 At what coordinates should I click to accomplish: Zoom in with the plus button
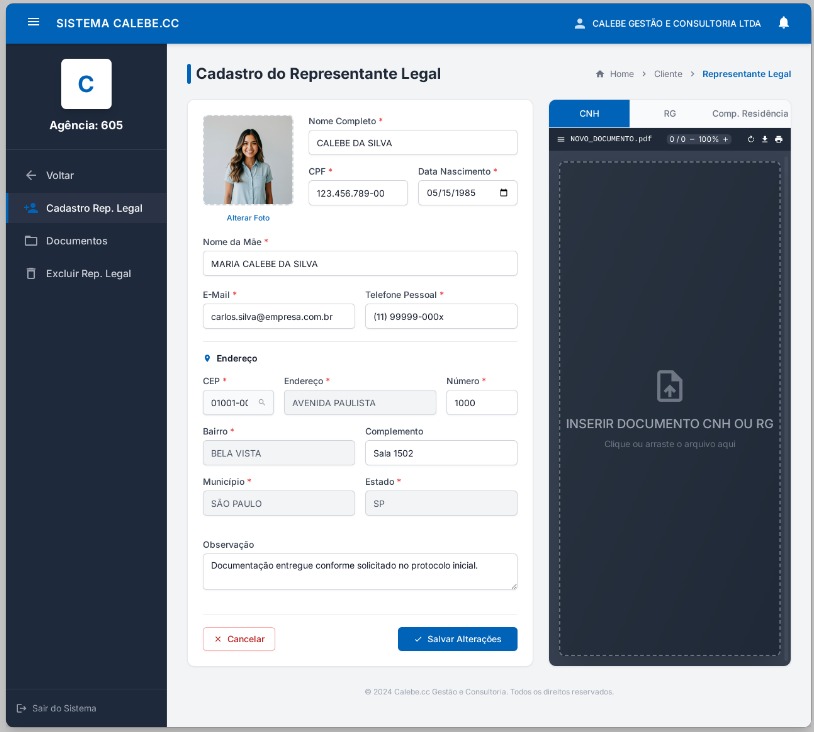coord(726,139)
